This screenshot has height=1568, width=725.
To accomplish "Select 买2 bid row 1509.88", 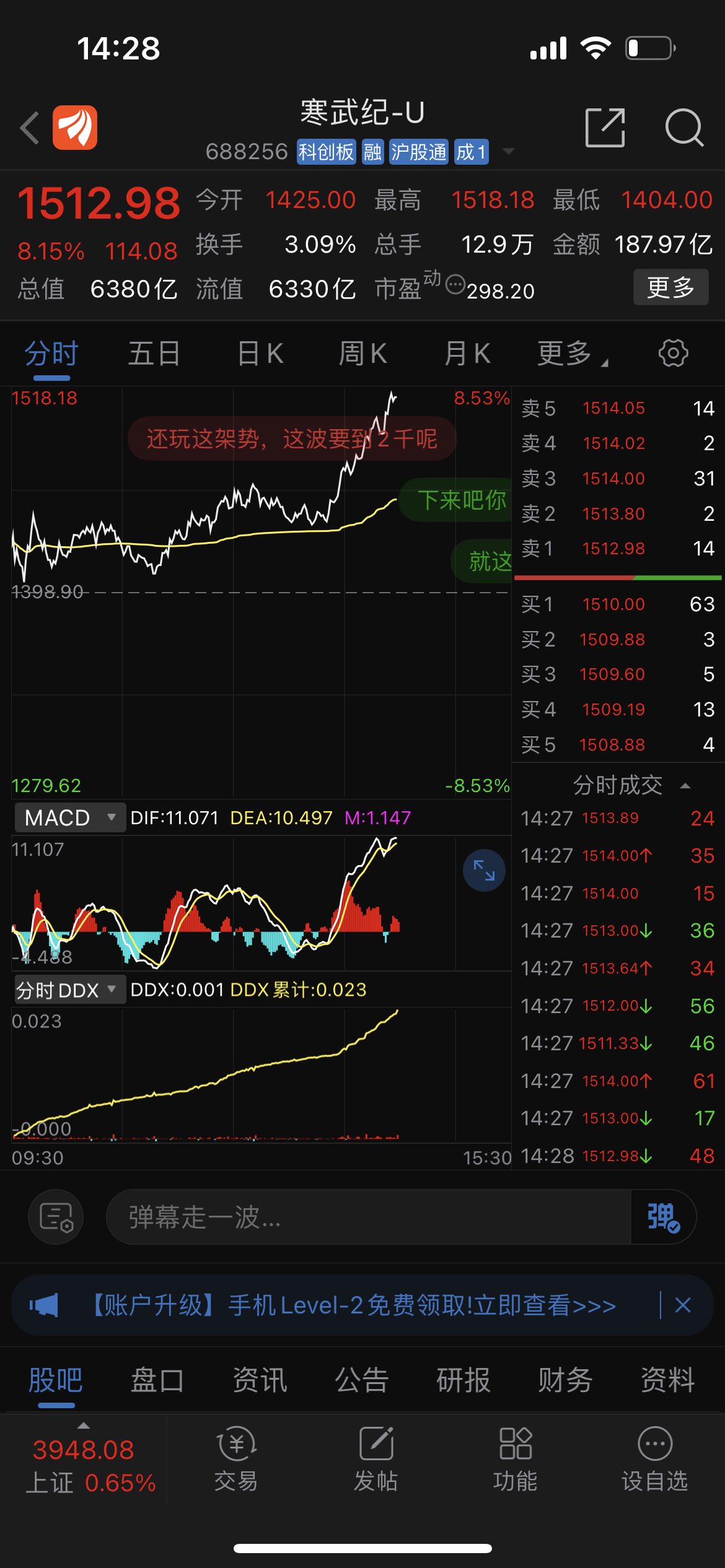I will [618, 639].
